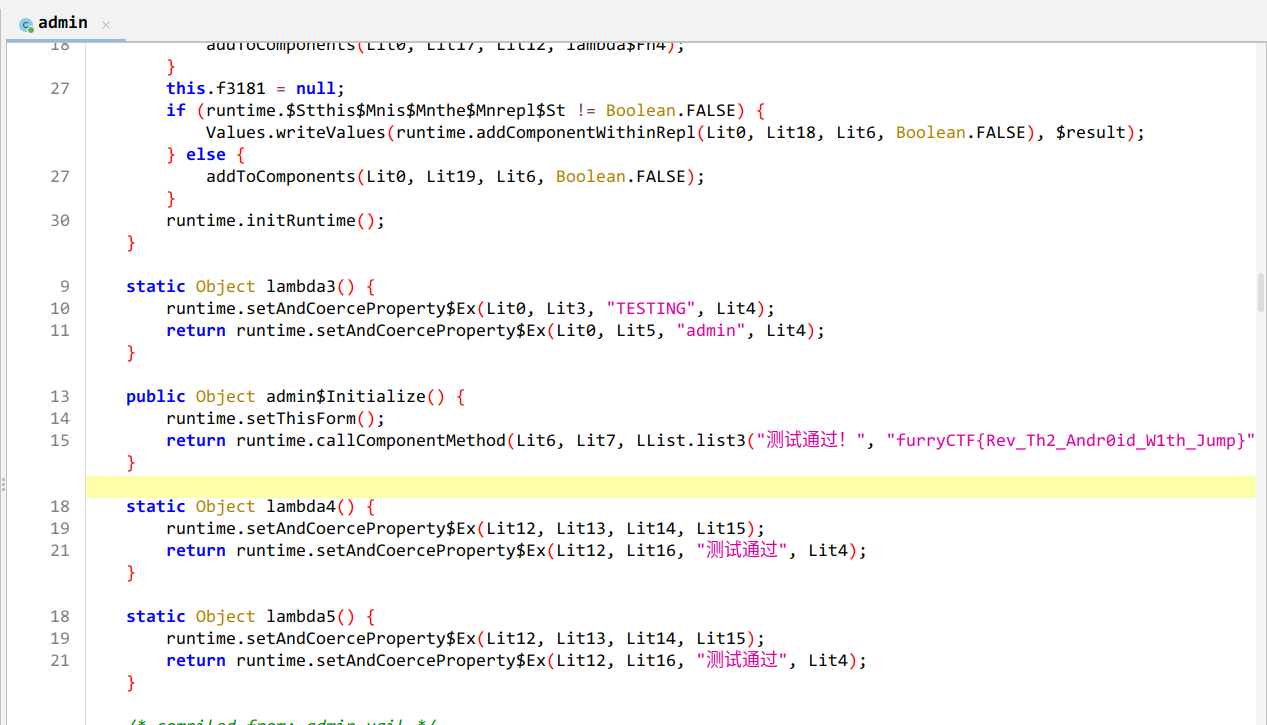This screenshot has width=1267, height=725.
Task: Click lambda5 method name
Action: click(x=301, y=617)
